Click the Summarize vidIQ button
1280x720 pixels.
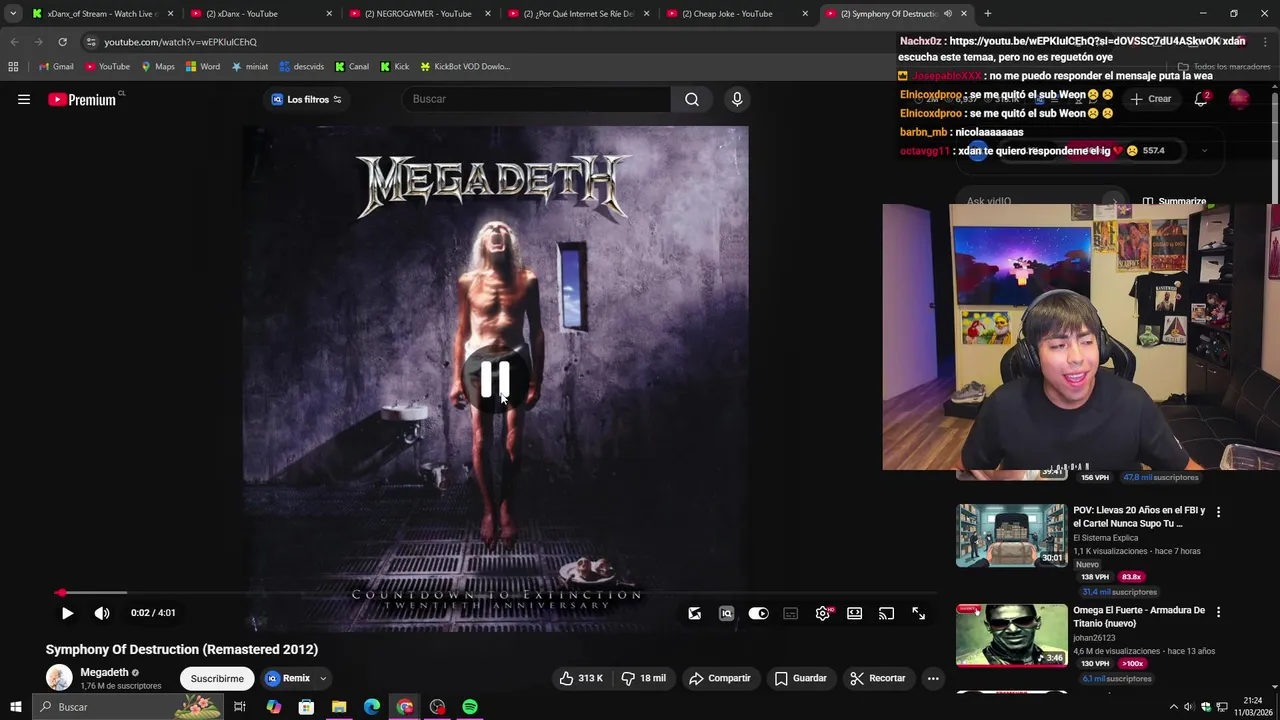[x=1175, y=201]
